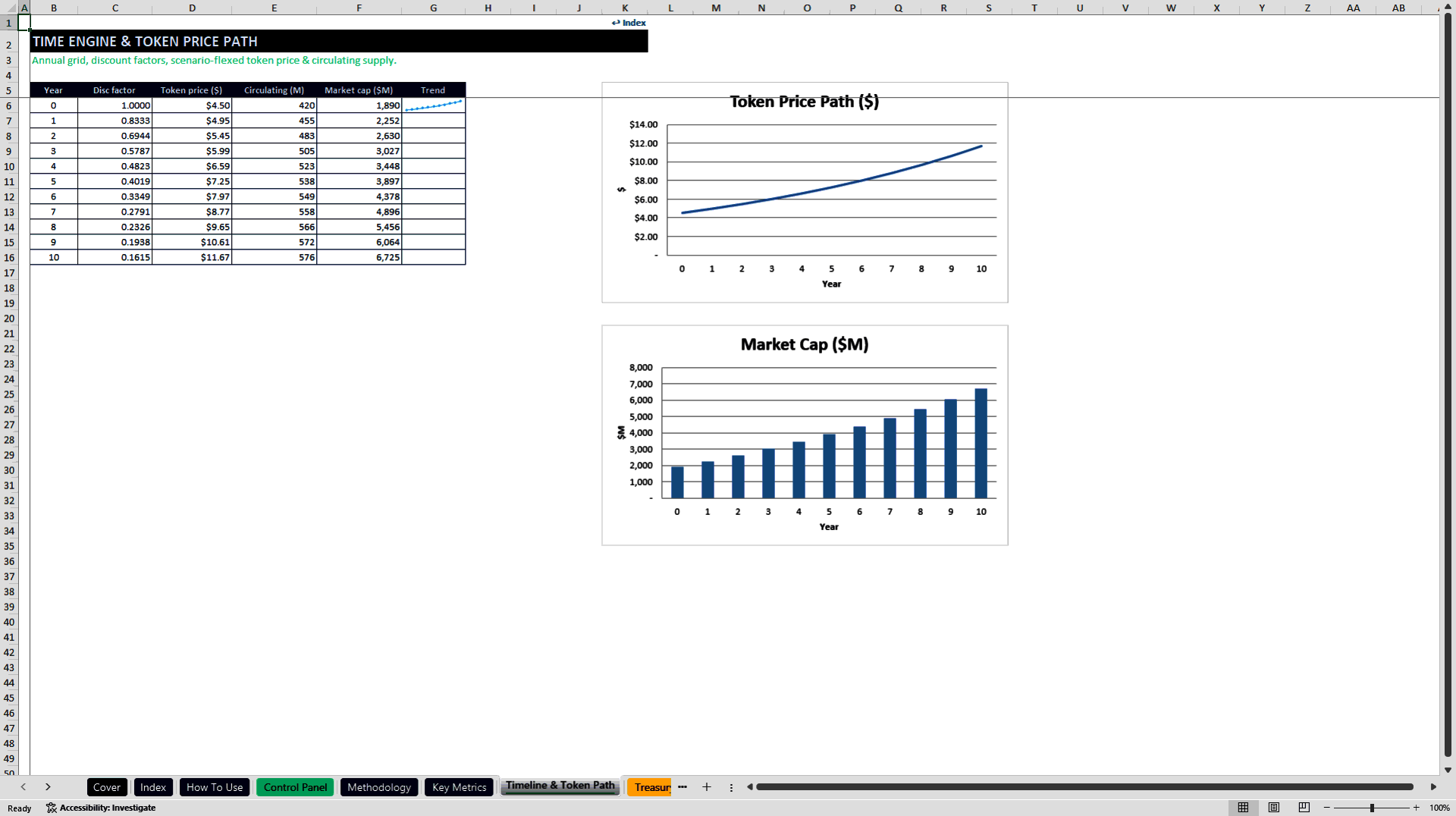
Task: Select the $M axis title in cap chart
Action: (621, 433)
